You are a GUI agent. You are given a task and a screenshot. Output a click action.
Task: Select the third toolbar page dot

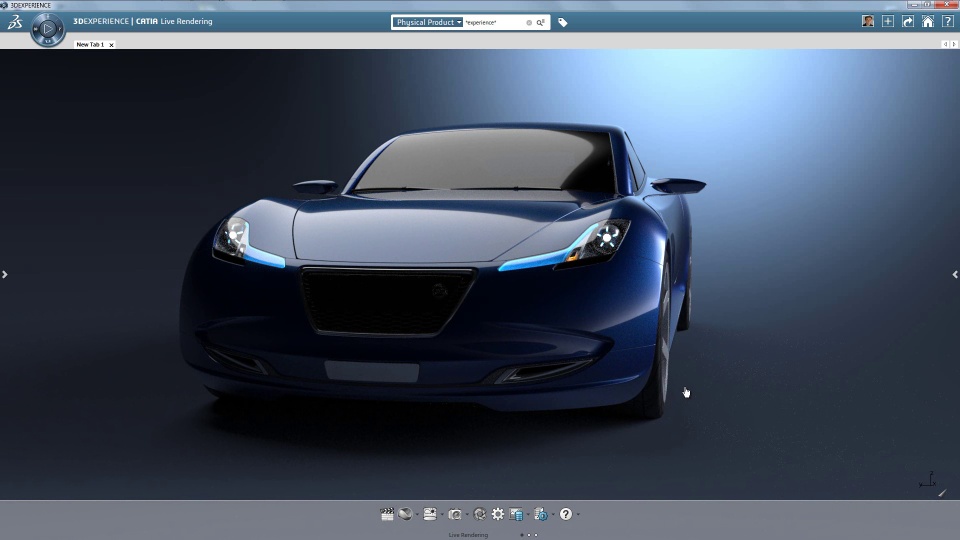[x=536, y=535]
